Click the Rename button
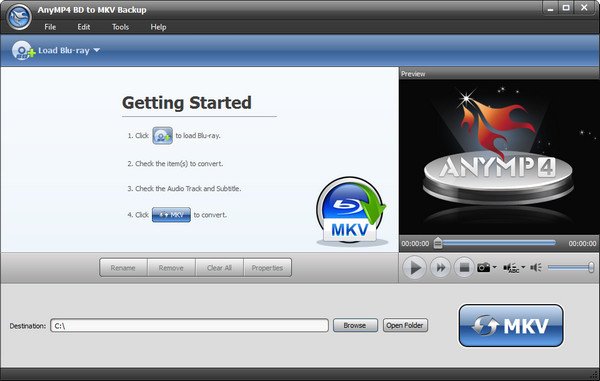The image size is (600, 381). (123, 268)
